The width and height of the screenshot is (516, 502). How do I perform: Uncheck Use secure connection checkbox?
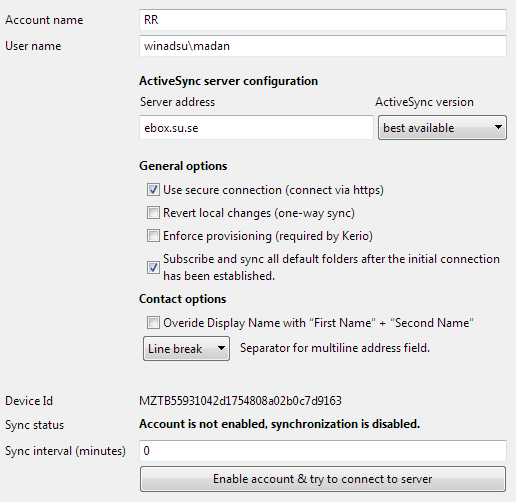[x=153, y=190]
